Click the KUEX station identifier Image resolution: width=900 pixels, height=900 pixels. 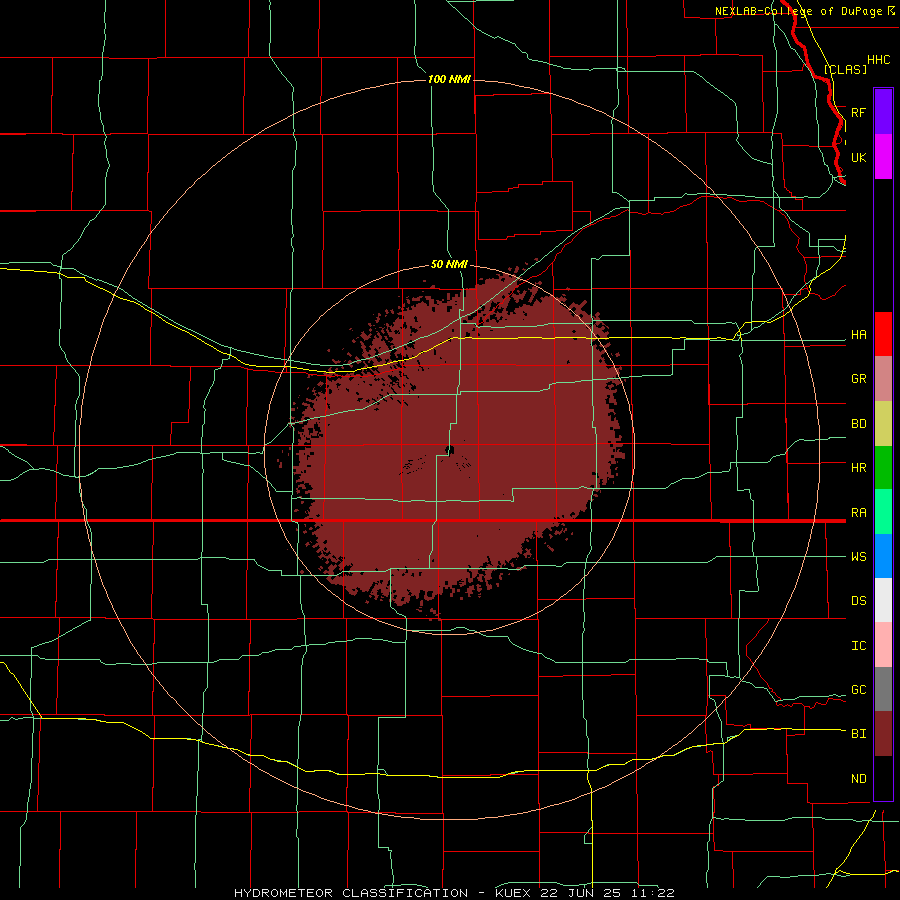point(515,893)
